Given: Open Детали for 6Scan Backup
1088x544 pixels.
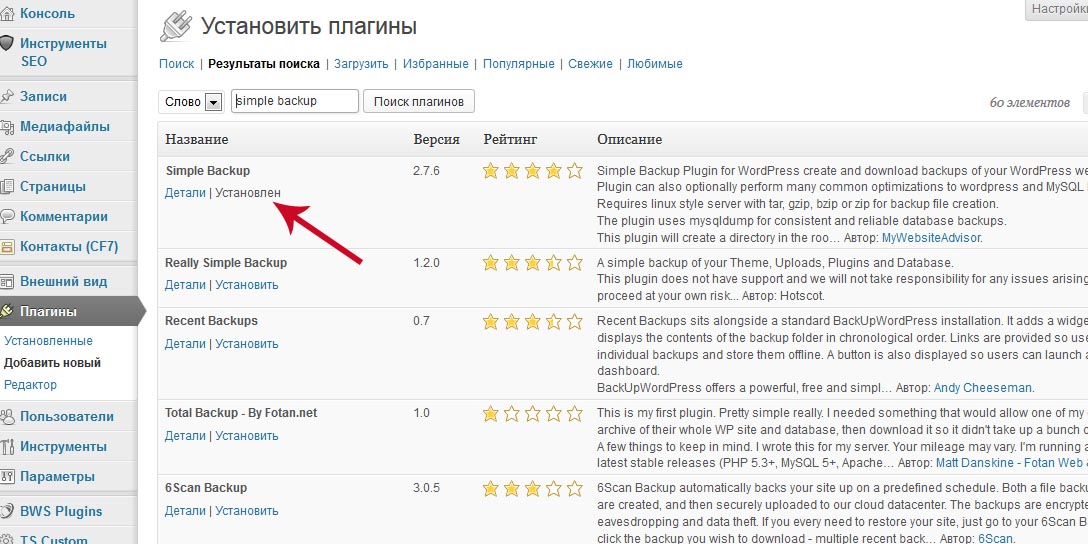Looking at the screenshot, I should [185, 511].
